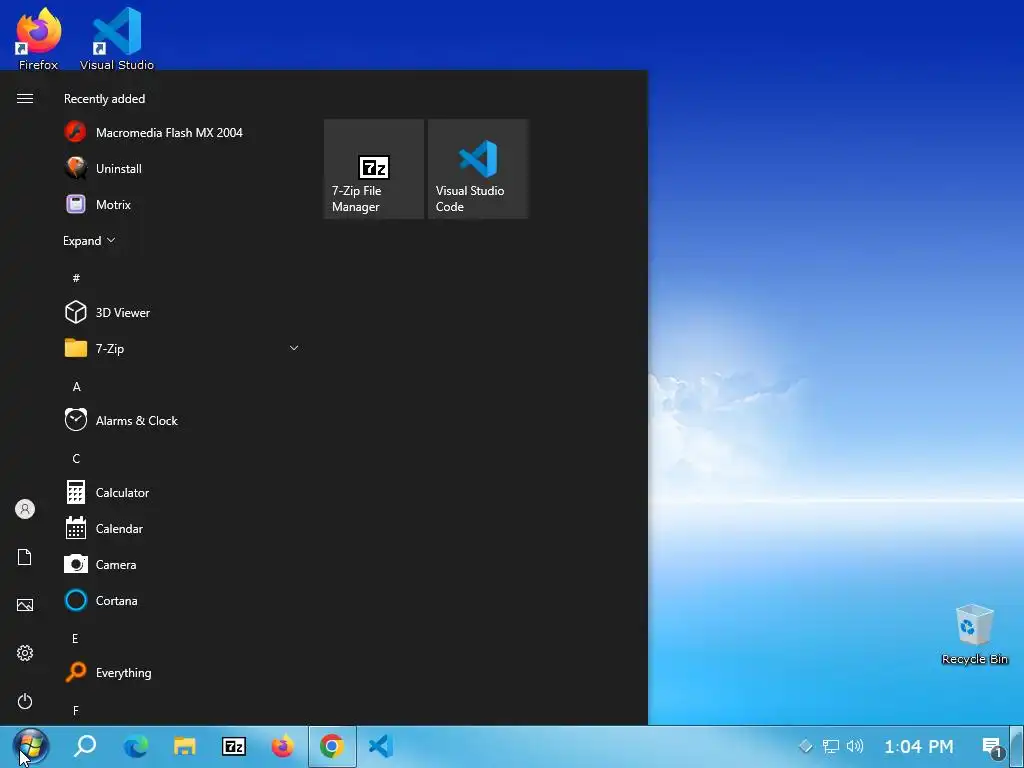Select the Firefox desktop shortcut
Screen dimensions: 1024x768
38,38
